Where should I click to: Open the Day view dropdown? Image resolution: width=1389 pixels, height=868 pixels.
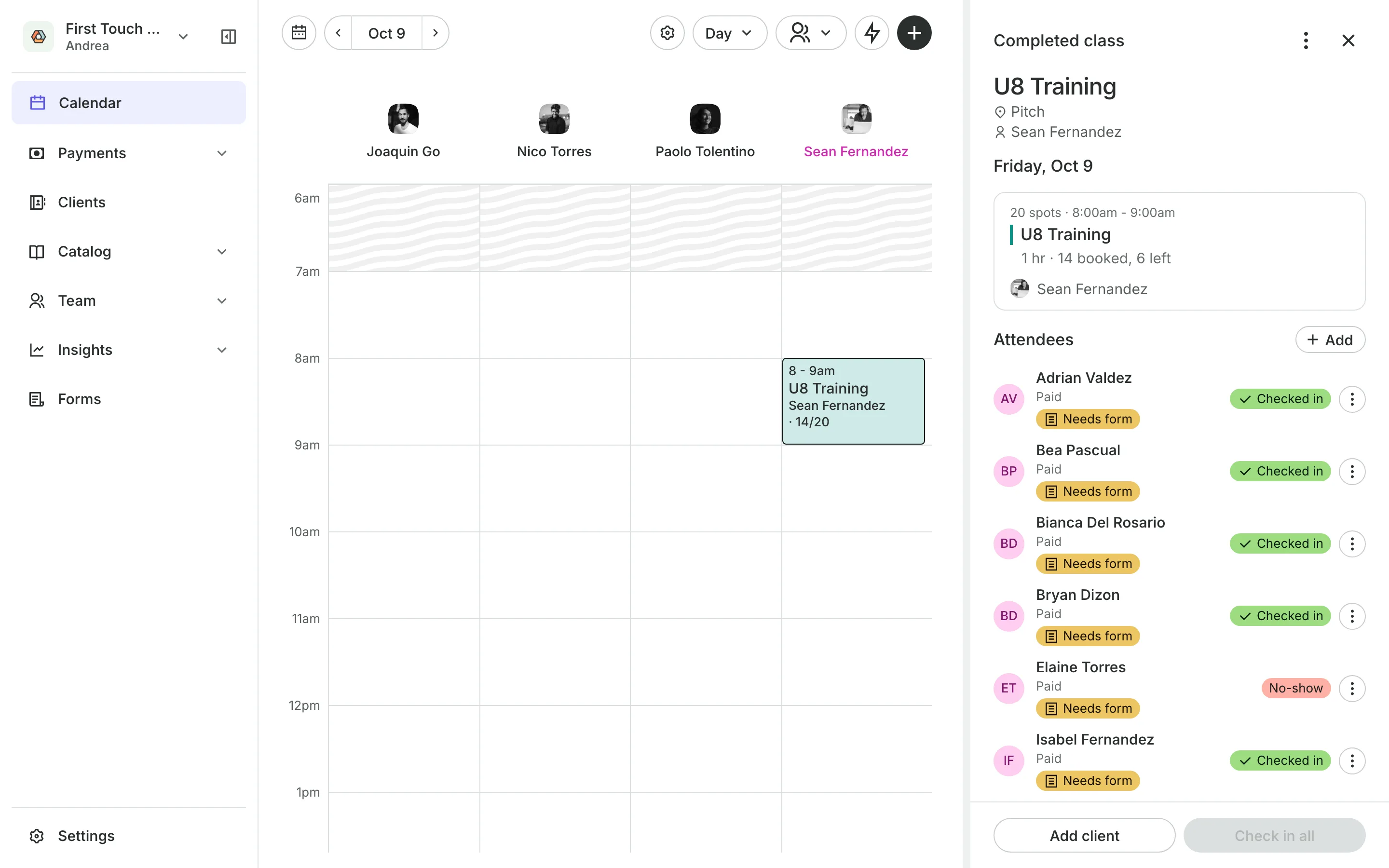(730, 33)
